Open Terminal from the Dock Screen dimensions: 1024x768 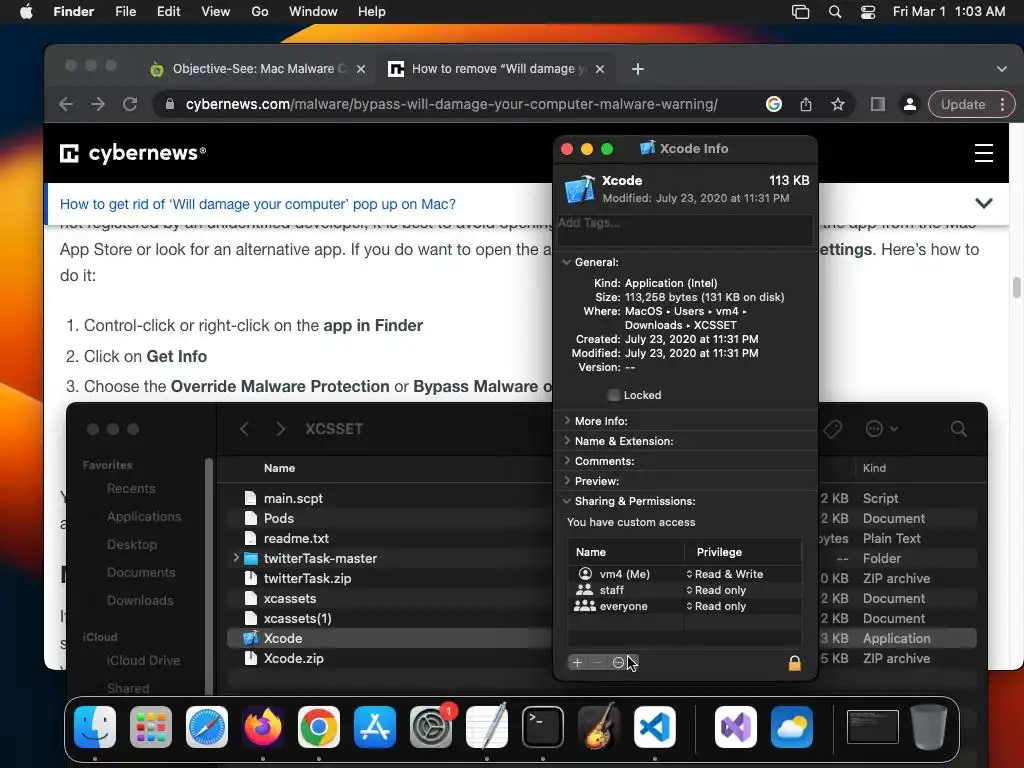(543, 727)
